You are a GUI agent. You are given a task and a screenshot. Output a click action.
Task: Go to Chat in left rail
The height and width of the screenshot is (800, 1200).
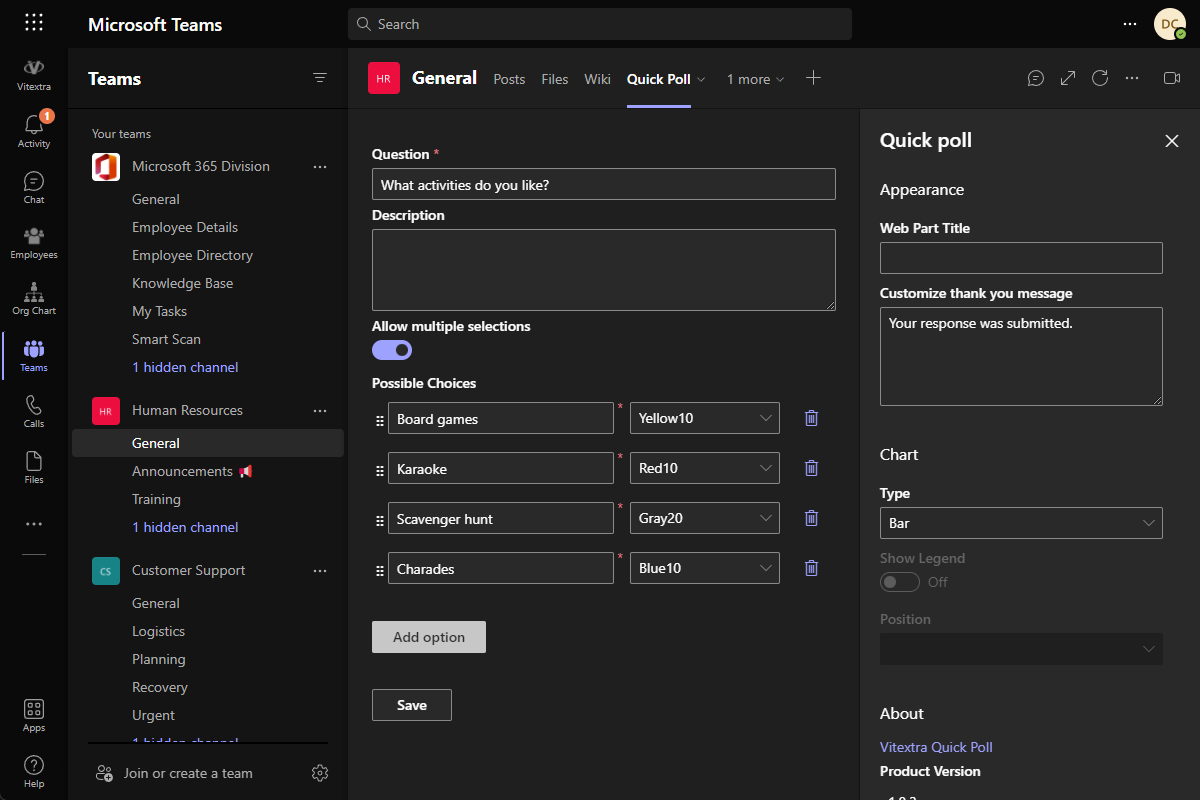[34, 187]
